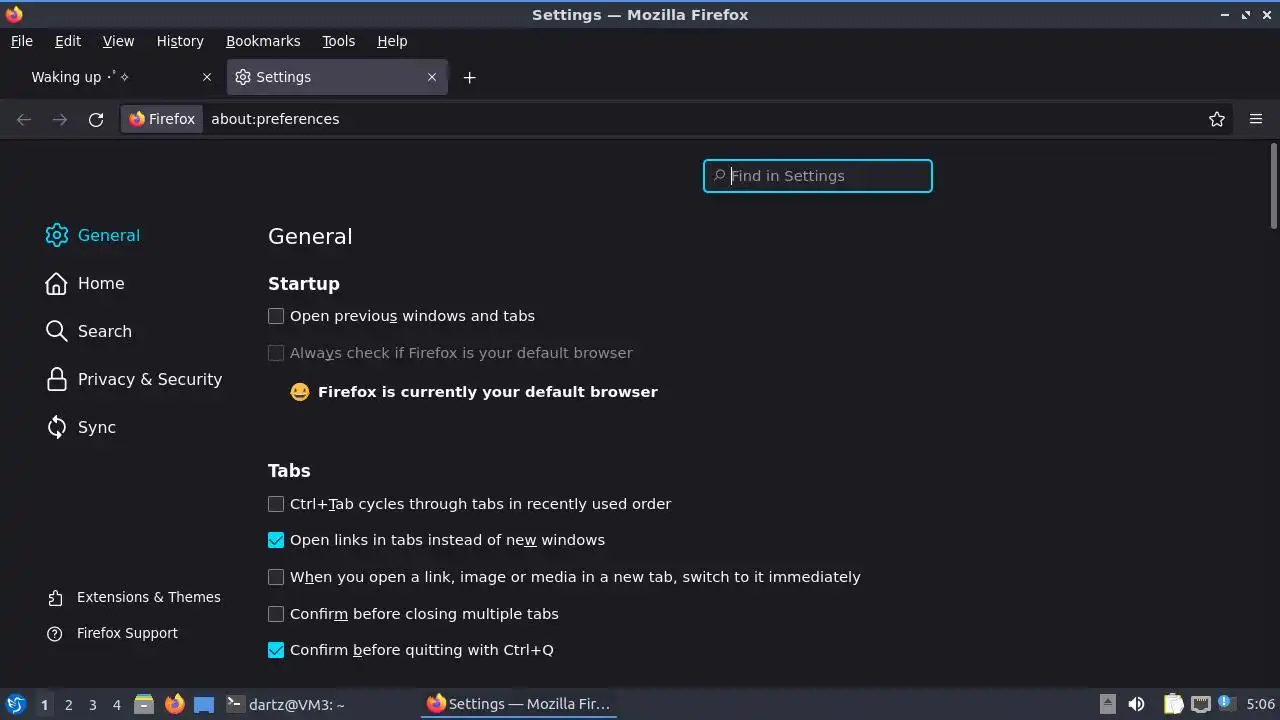Open the Edit menu
1280x720 pixels.
click(x=68, y=41)
